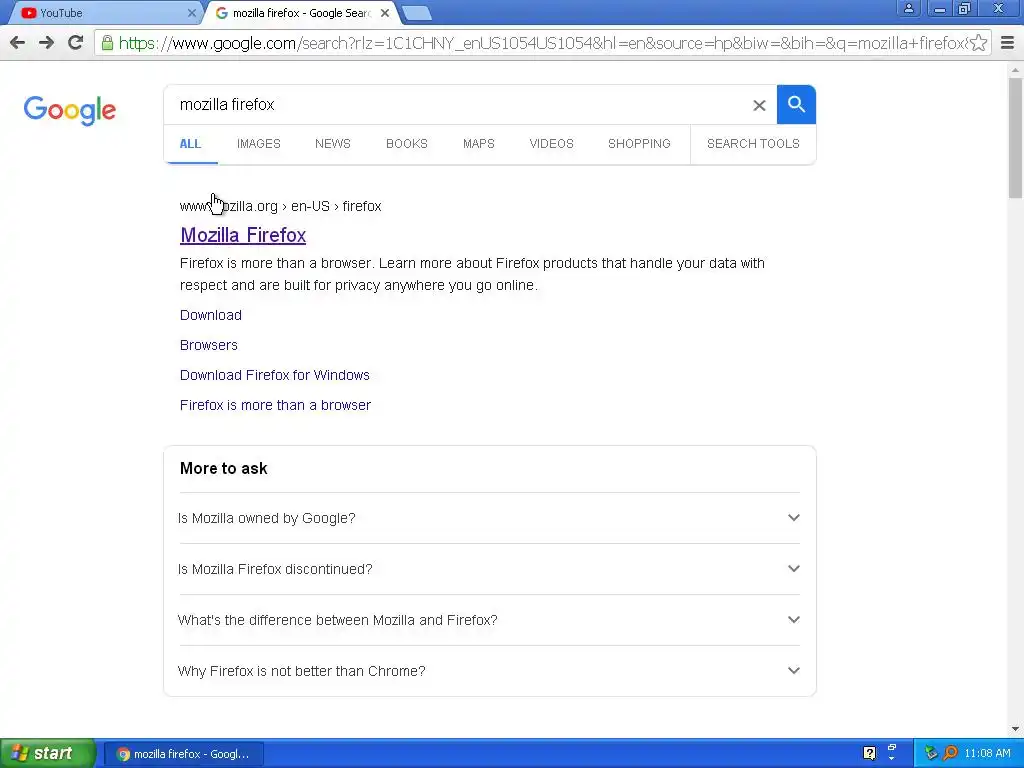Open the Browsers sitelink
The image size is (1024, 768).
pyautogui.click(x=208, y=345)
